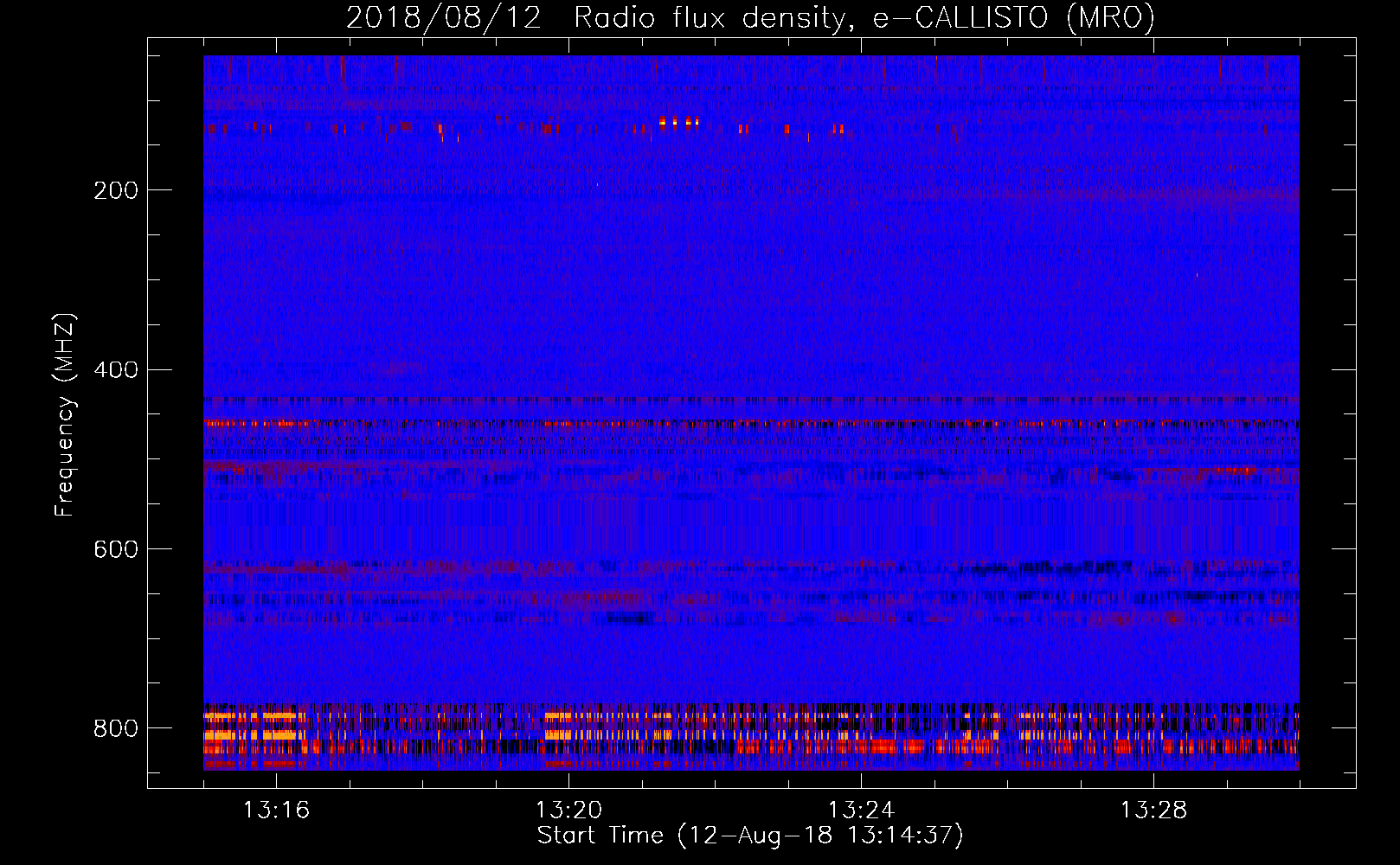Image resolution: width=1400 pixels, height=865 pixels.
Task: Click the 800 frequency tick label
Action: (116, 729)
